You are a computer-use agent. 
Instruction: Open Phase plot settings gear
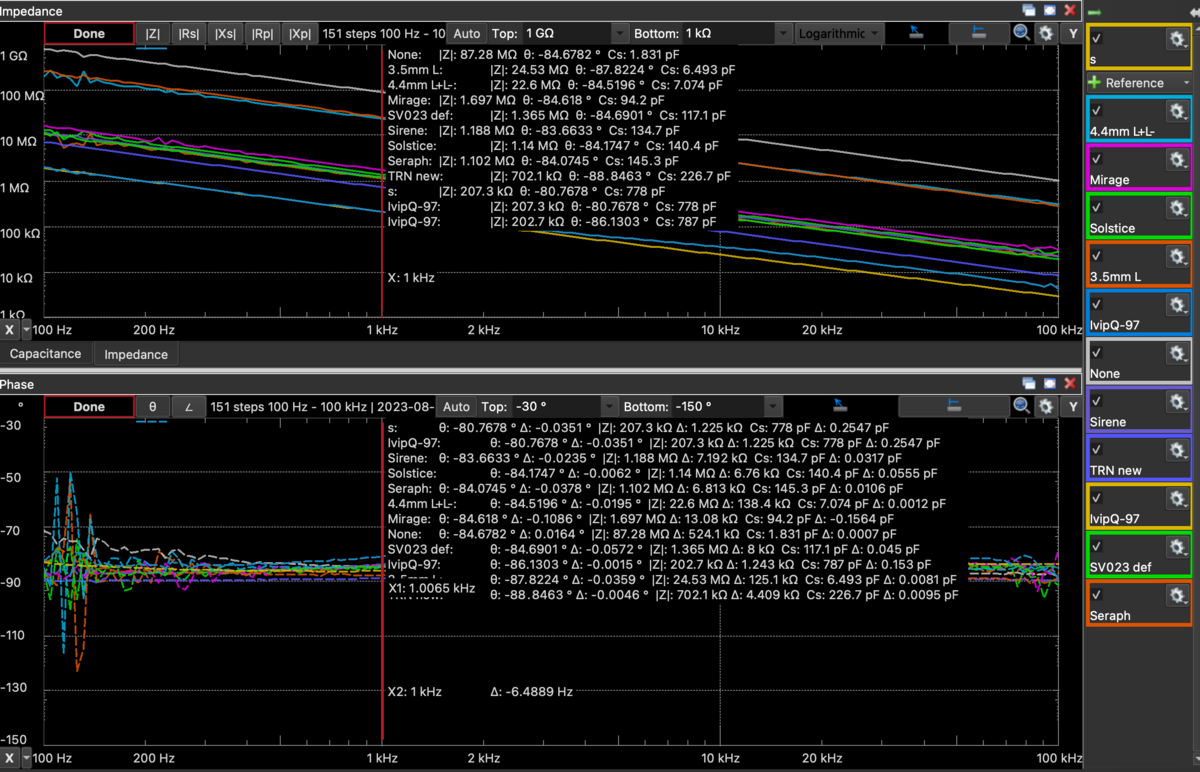(1046, 406)
